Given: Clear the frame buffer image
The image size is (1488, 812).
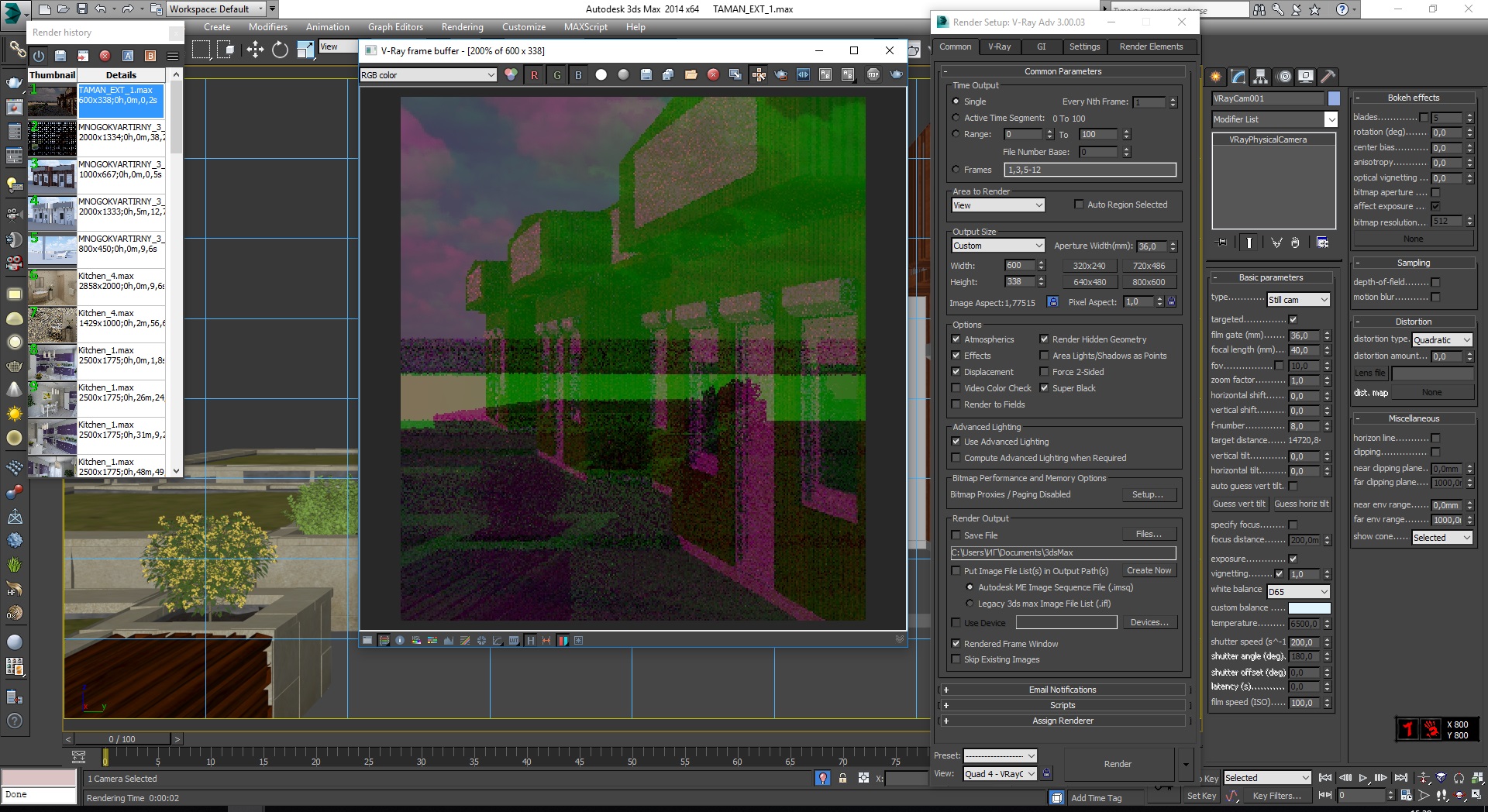Looking at the screenshot, I should tap(713, 75).
